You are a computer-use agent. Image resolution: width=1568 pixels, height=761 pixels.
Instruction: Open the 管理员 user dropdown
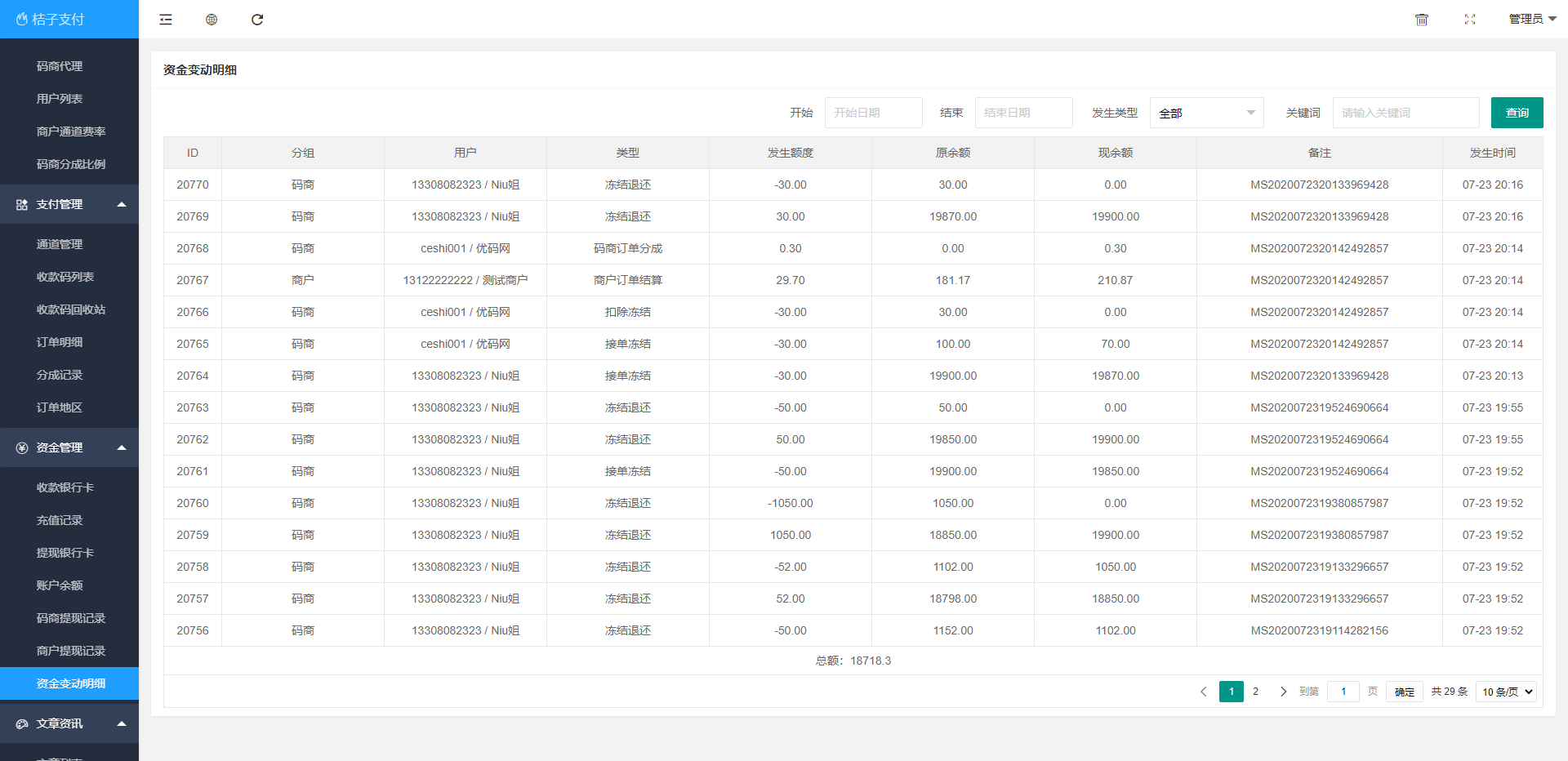click(x=1532, y=19)
